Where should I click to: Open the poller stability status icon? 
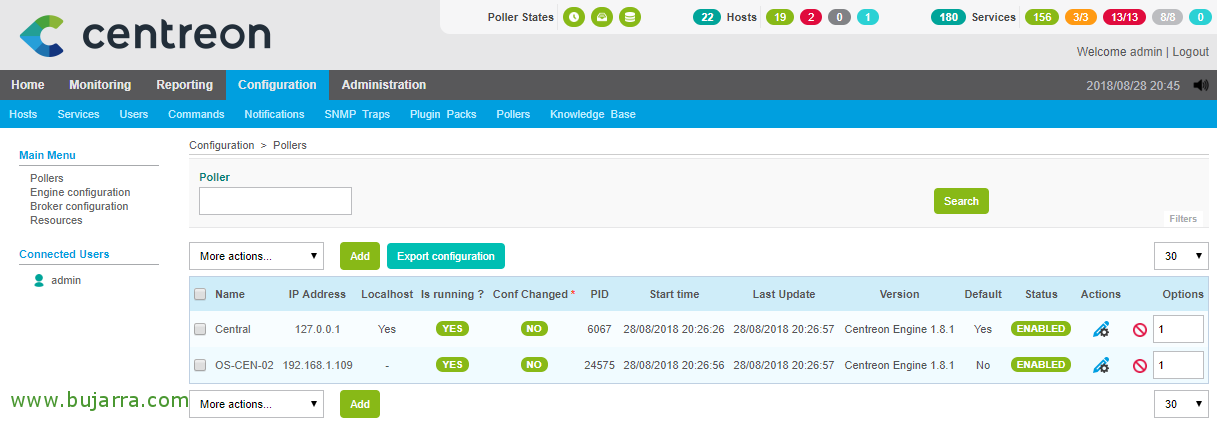point(601,17)
